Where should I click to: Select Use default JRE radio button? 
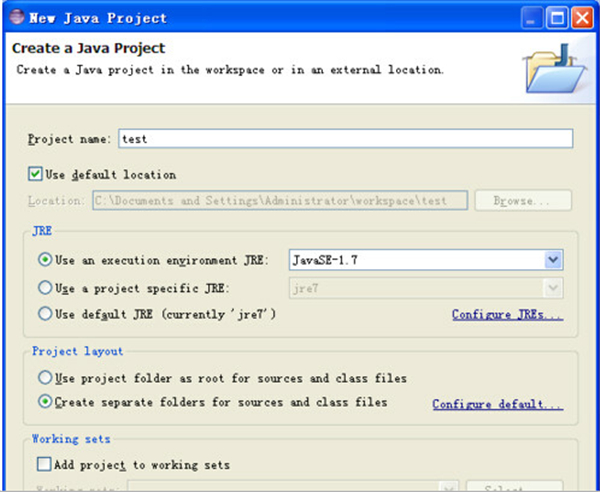[45, 314]
